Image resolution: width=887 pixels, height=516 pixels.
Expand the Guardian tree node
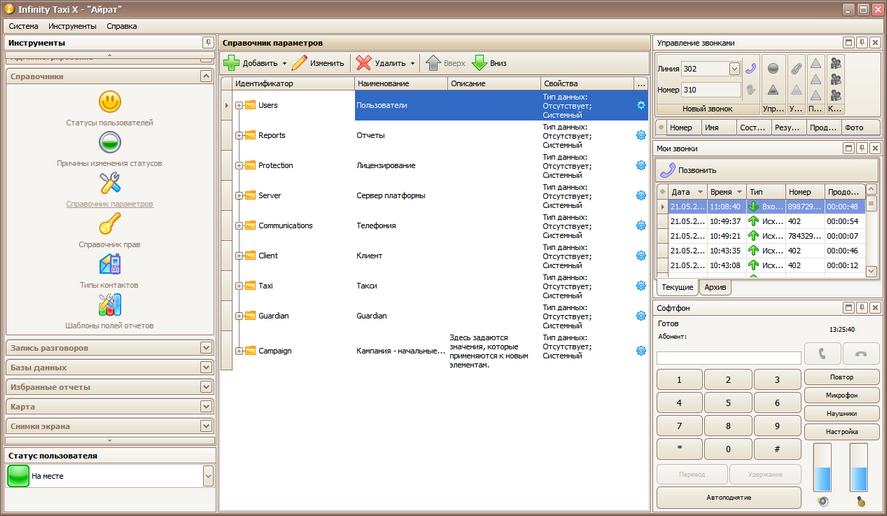[239, 316]
